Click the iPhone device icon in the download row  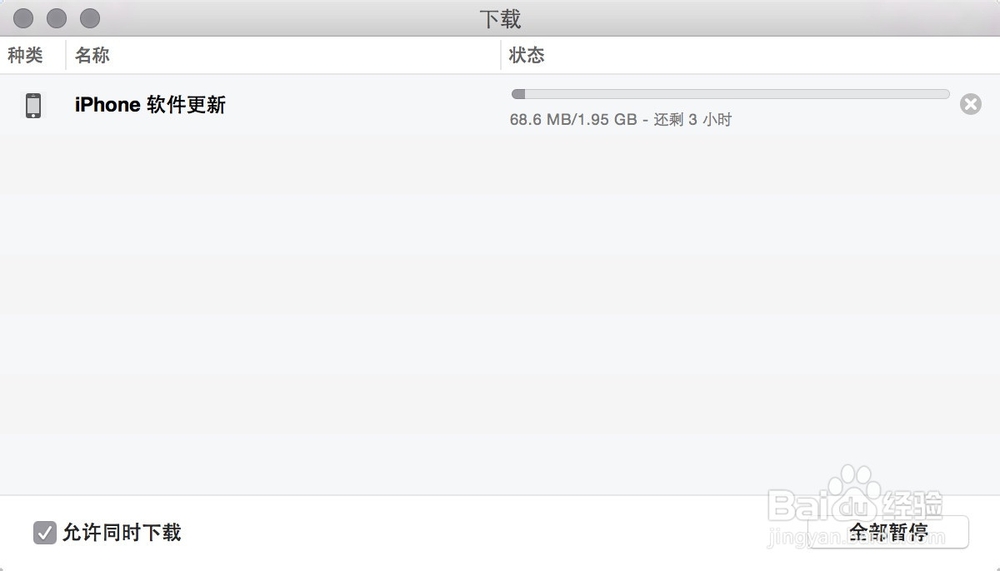pyautogui.click(x=33, y=105)
